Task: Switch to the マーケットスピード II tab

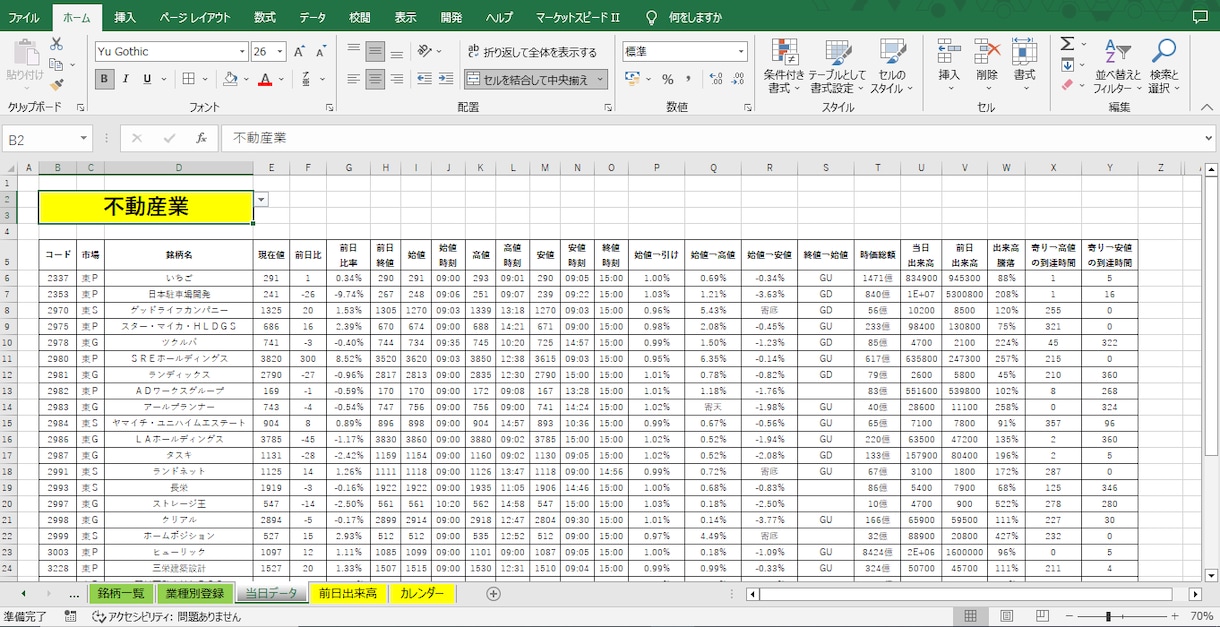Action: (578, 17)
